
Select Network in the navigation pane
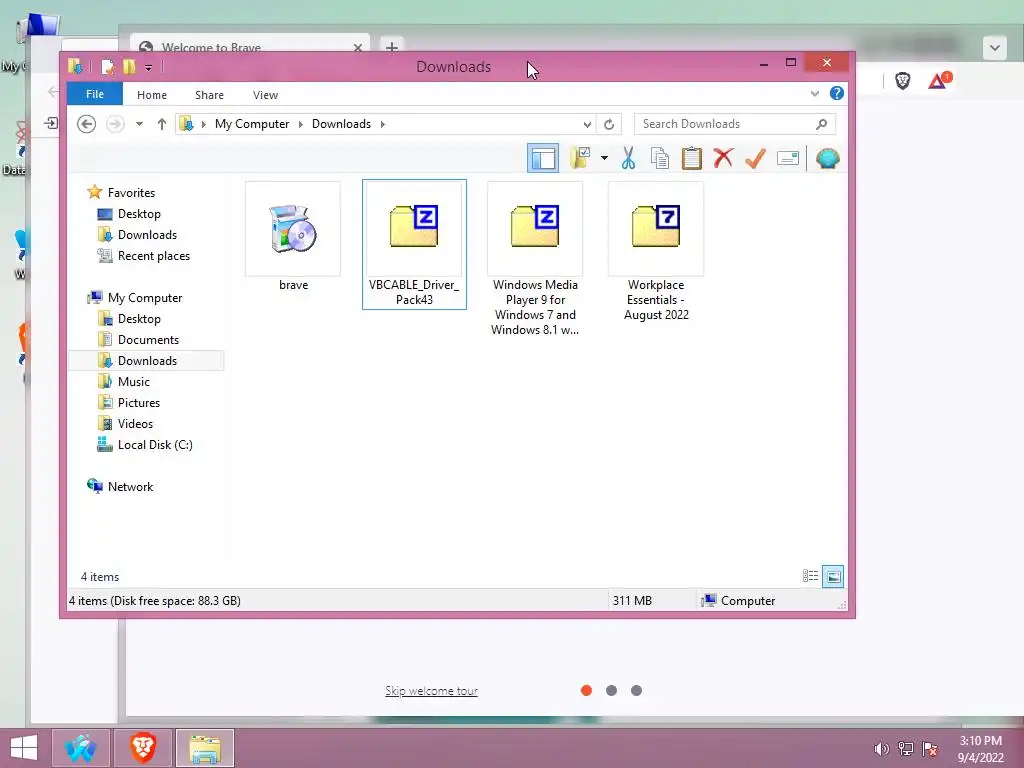(x=130, y=487)
